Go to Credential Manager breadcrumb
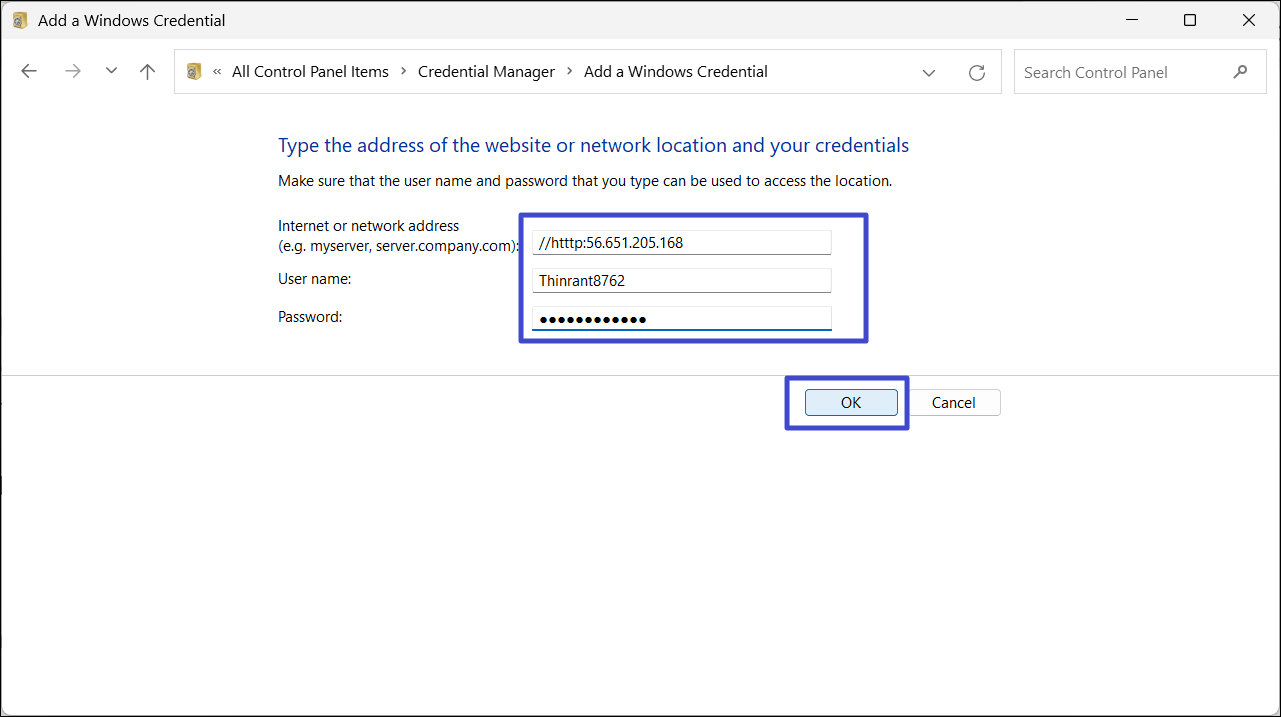Image resolution: width=1281 pixels, height=717 pixels. pyautogui.click(x=486, y=72)
